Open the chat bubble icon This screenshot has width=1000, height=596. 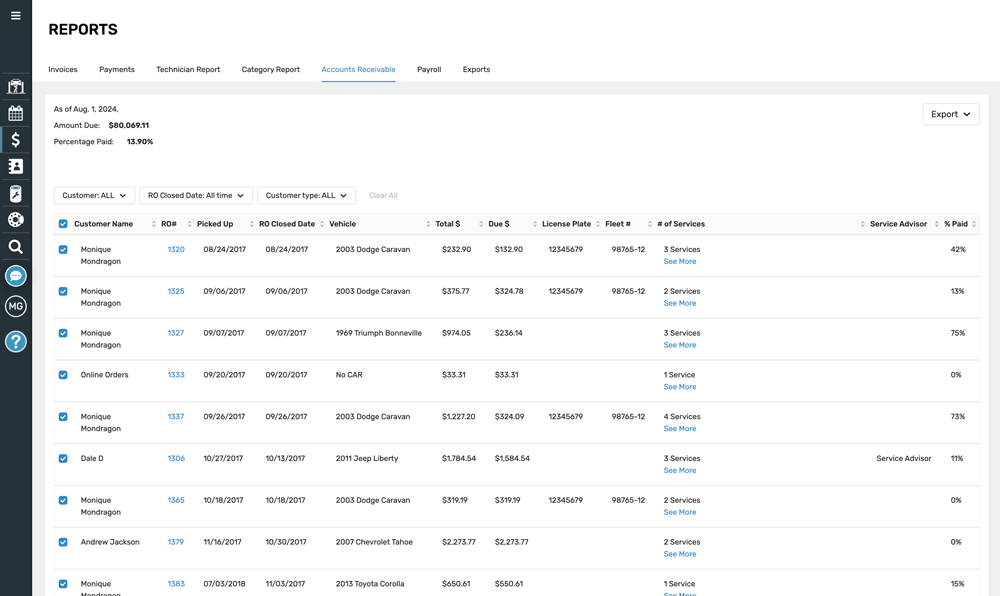tap(16, 274)
